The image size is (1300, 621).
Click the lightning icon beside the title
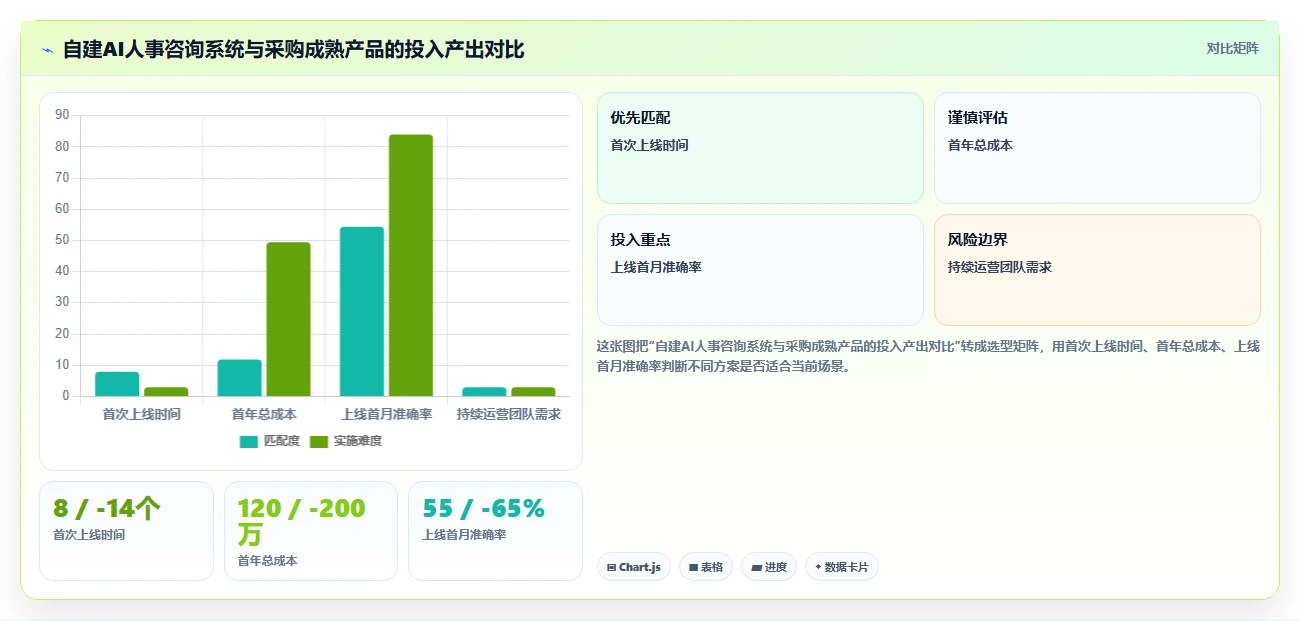point(47,50)
